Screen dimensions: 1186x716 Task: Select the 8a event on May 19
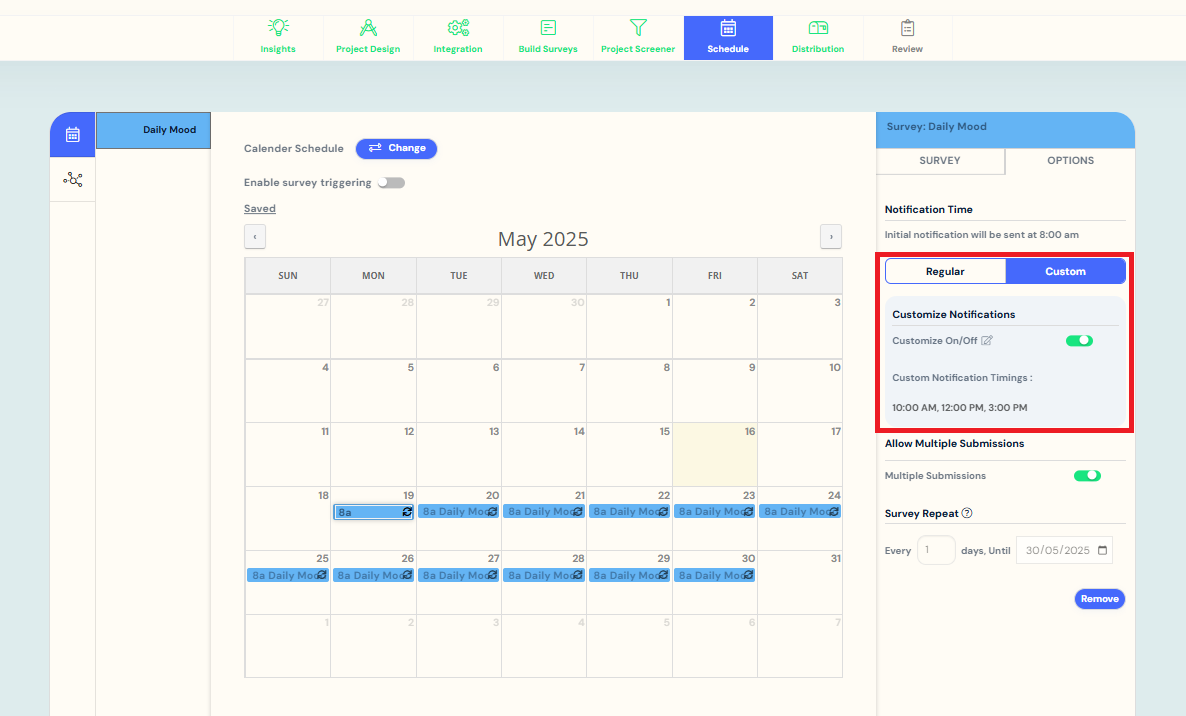(x=374, y=512)
